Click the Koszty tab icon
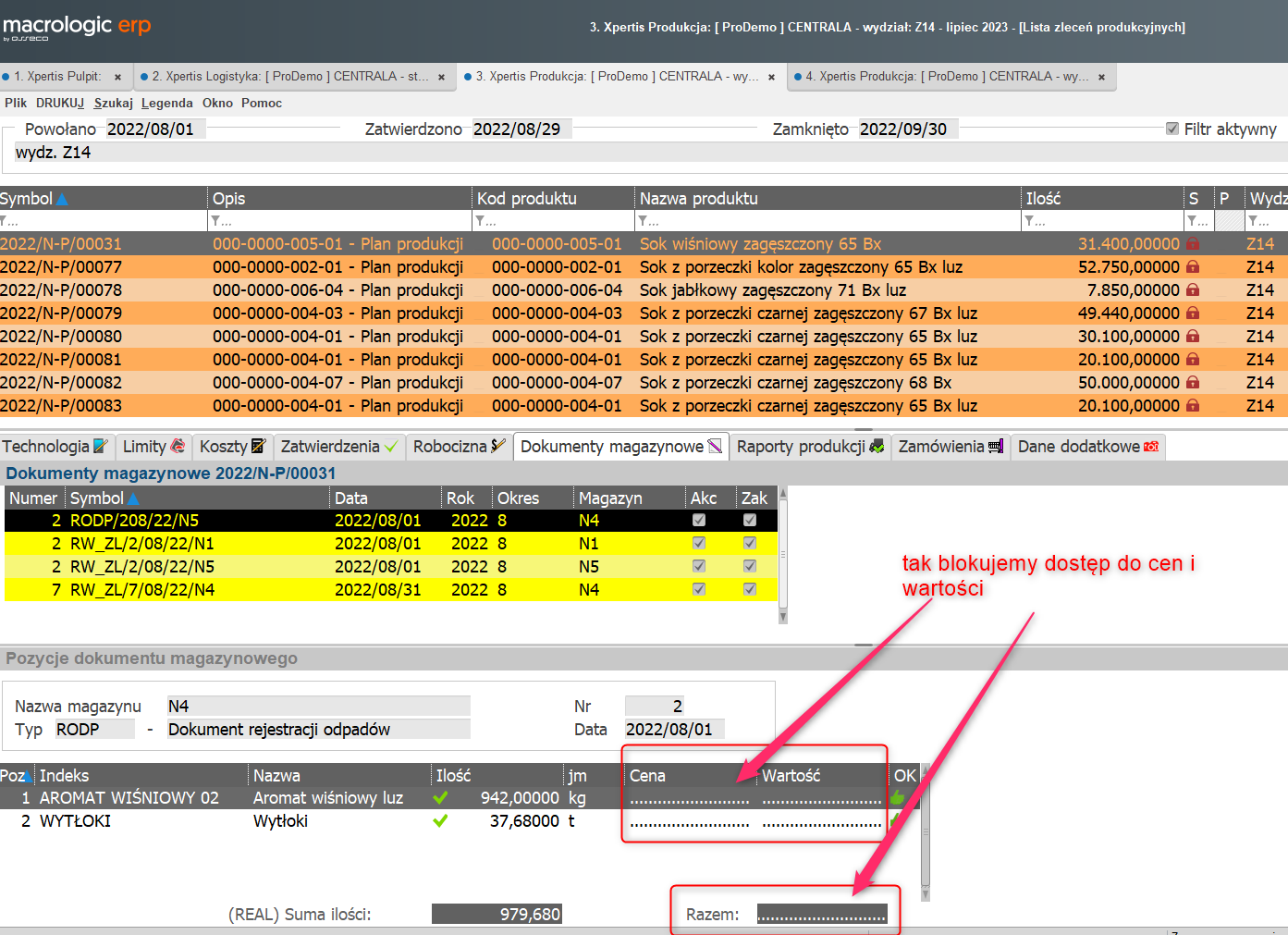 pos(258,447)
